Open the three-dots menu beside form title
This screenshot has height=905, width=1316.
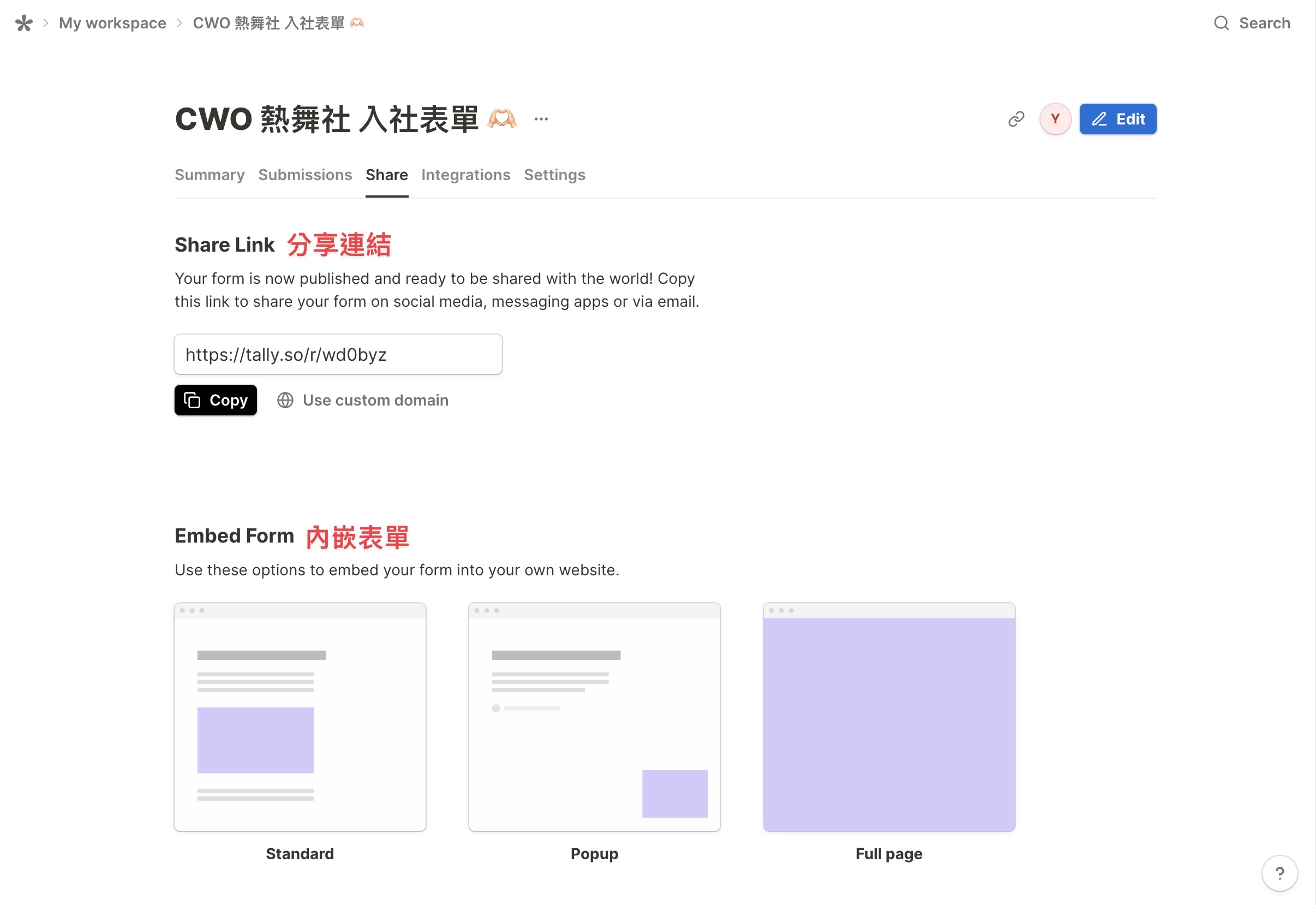541,119
